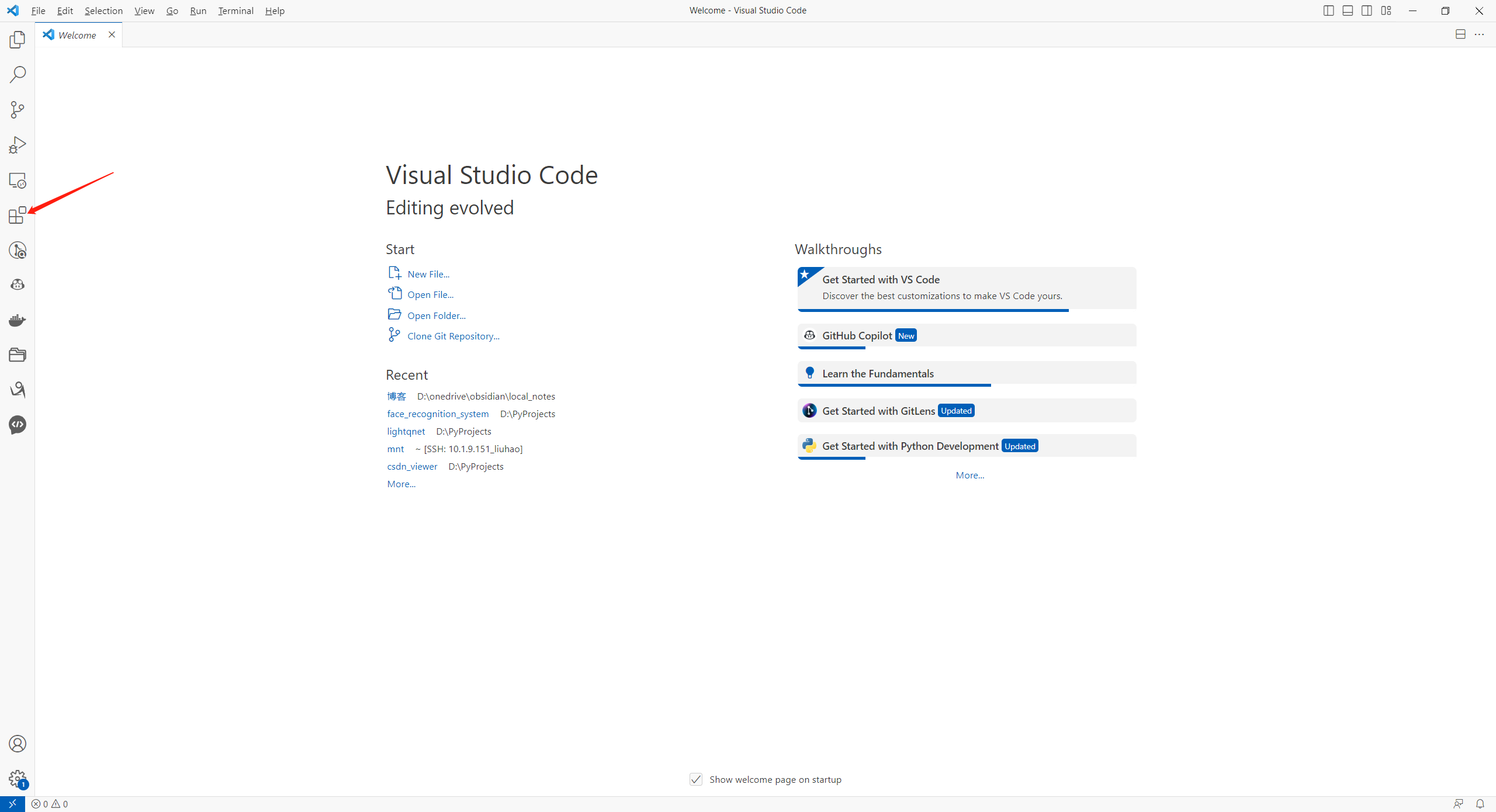Viewport: 1496px width, 812px height.
Task: Open the Selection menu
Action: pos(103,11)
